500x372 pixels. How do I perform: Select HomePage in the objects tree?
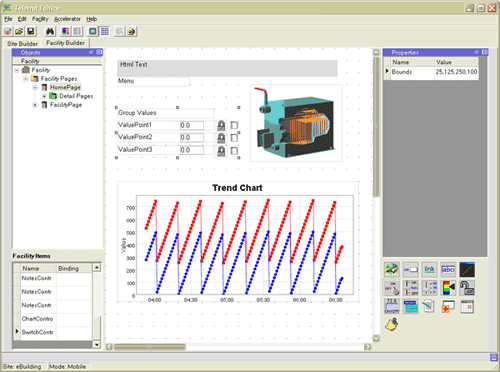coord(65,87)
